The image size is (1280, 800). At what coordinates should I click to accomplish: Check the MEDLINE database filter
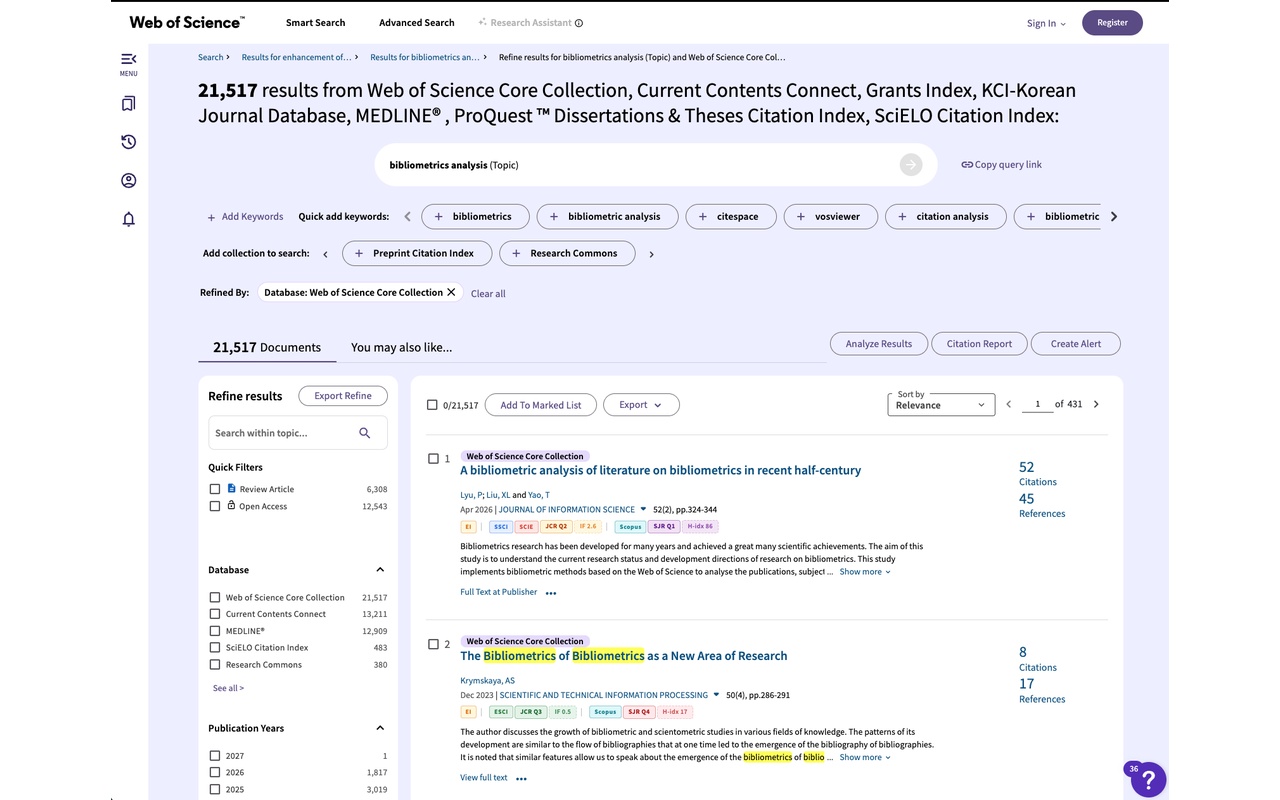(x=215, y=631)
